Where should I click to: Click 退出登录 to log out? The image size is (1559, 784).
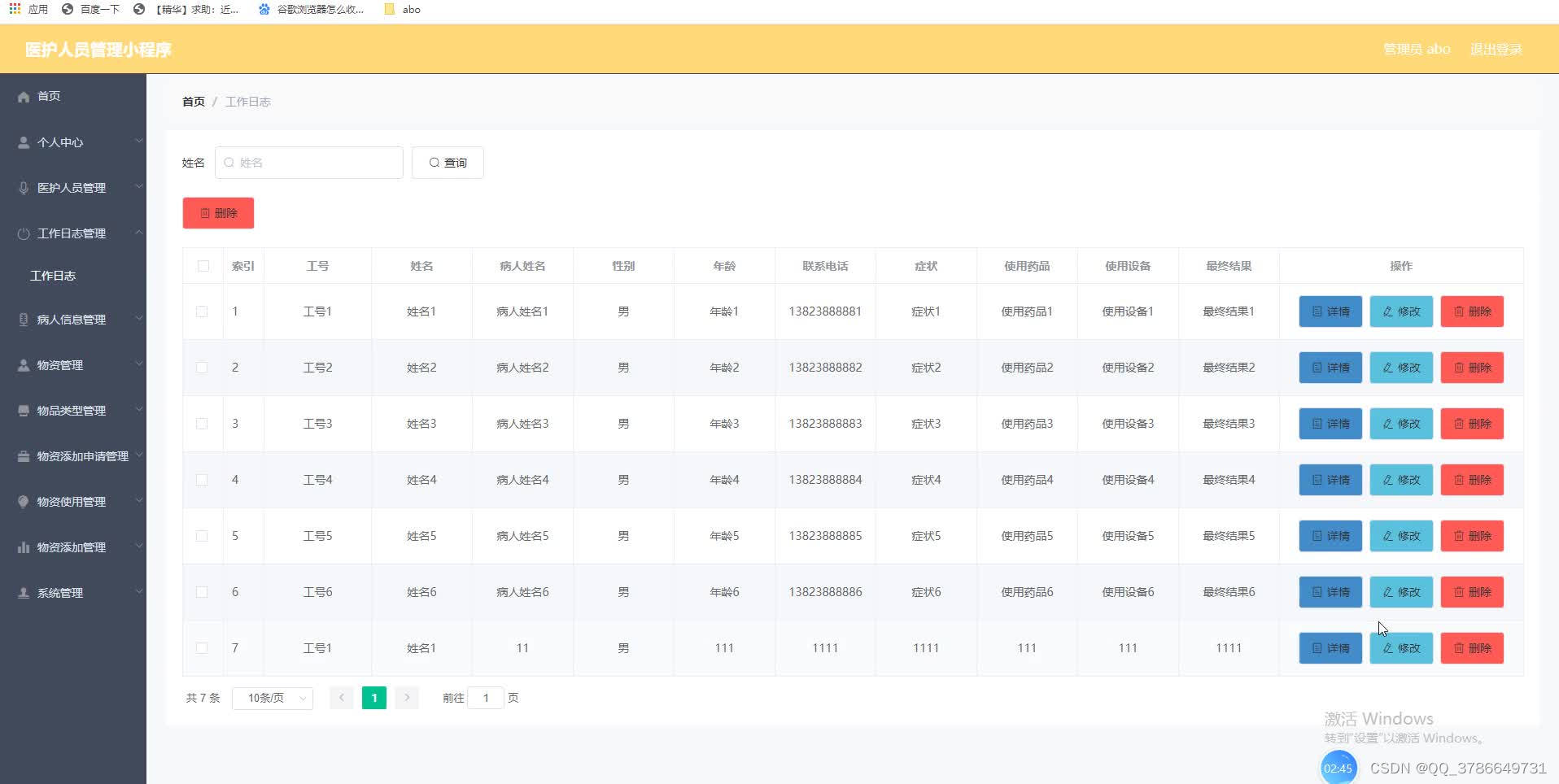1496,49
